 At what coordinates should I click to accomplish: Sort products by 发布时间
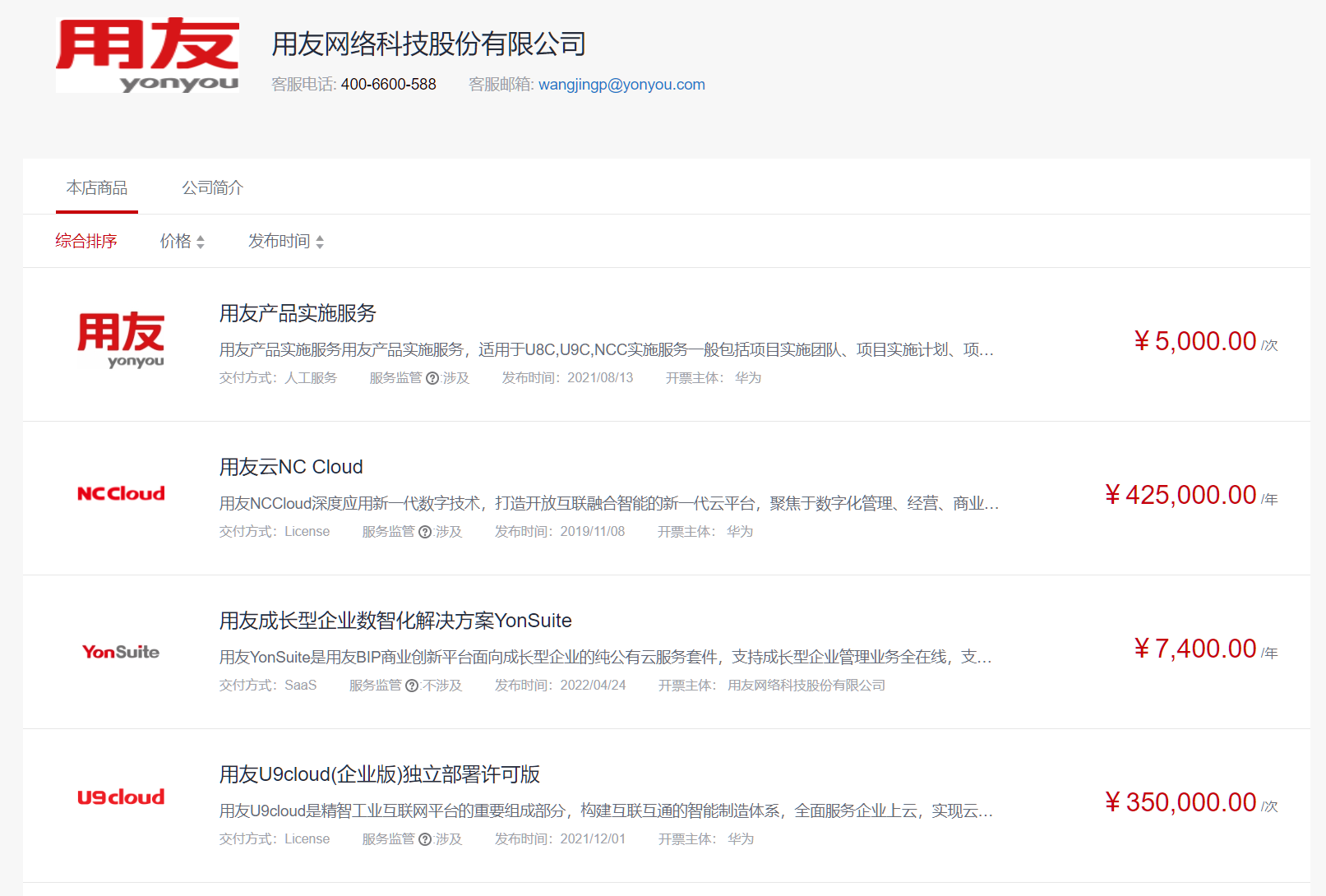click(286, 241)
